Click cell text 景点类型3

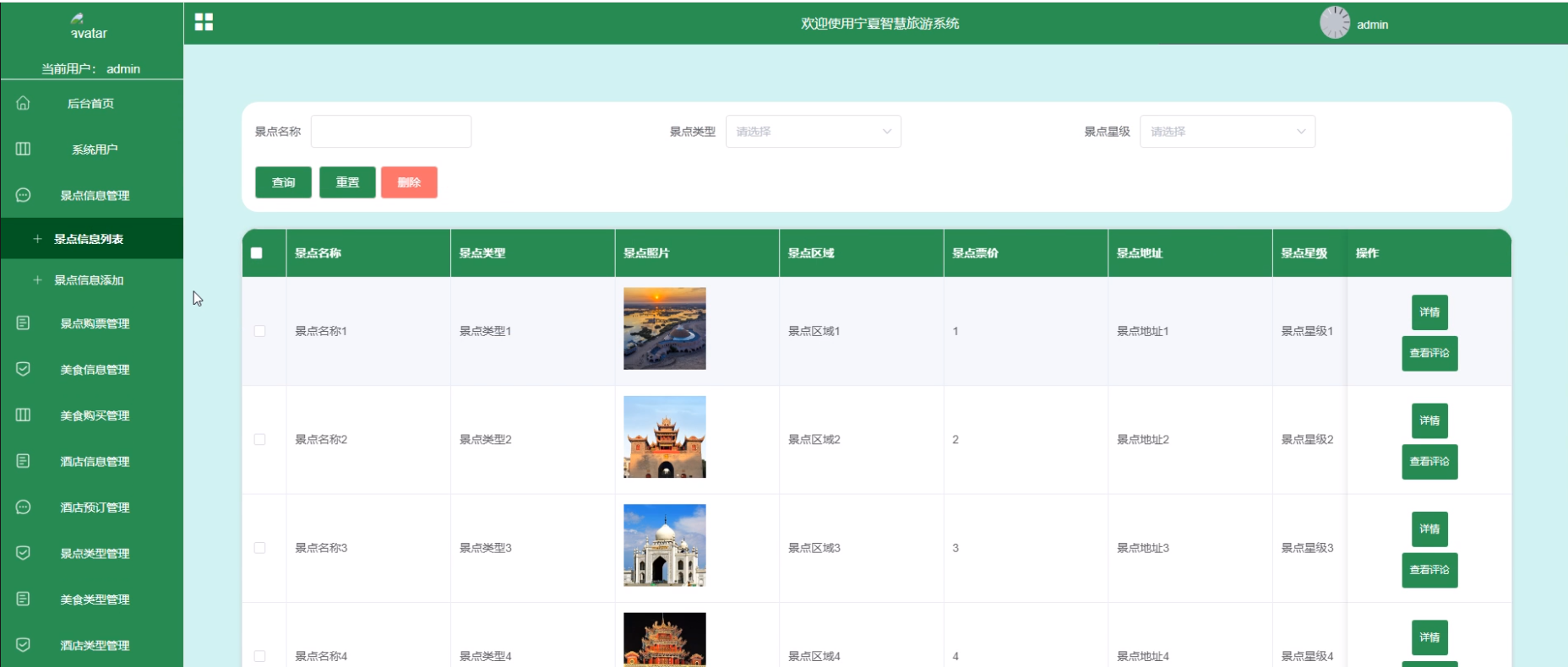coord(486,548)
